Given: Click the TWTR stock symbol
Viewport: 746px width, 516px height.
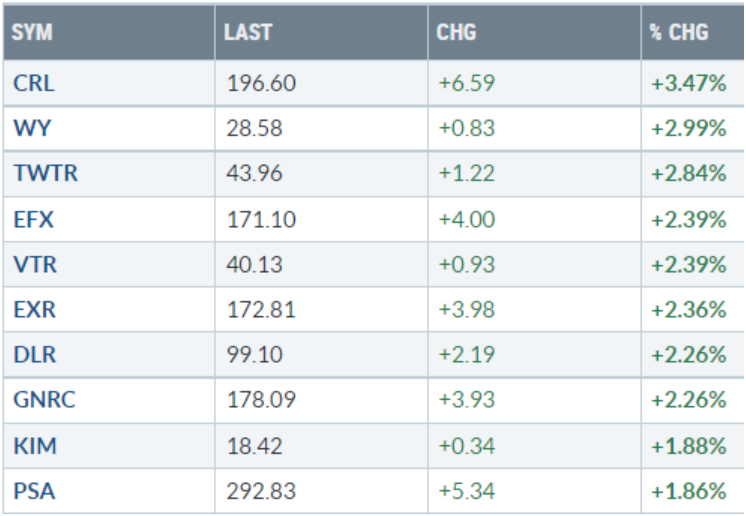Looking at the screenshot, I should [x=45, y=173].
